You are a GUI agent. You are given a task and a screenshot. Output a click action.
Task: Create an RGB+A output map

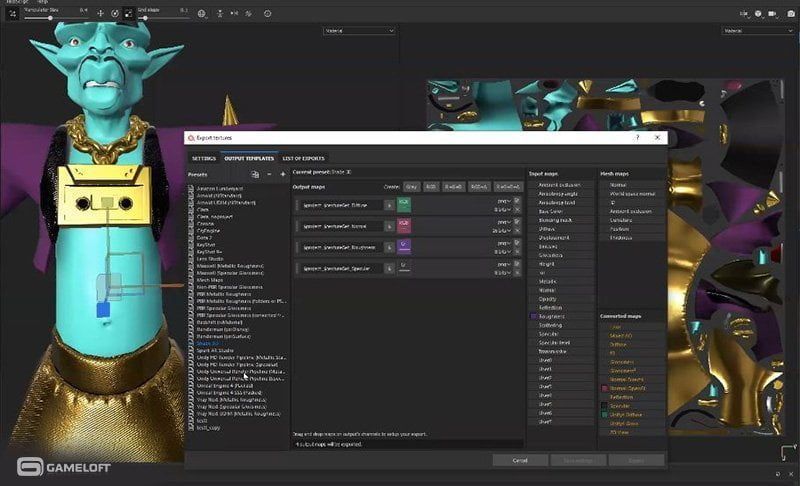[479, 187]
